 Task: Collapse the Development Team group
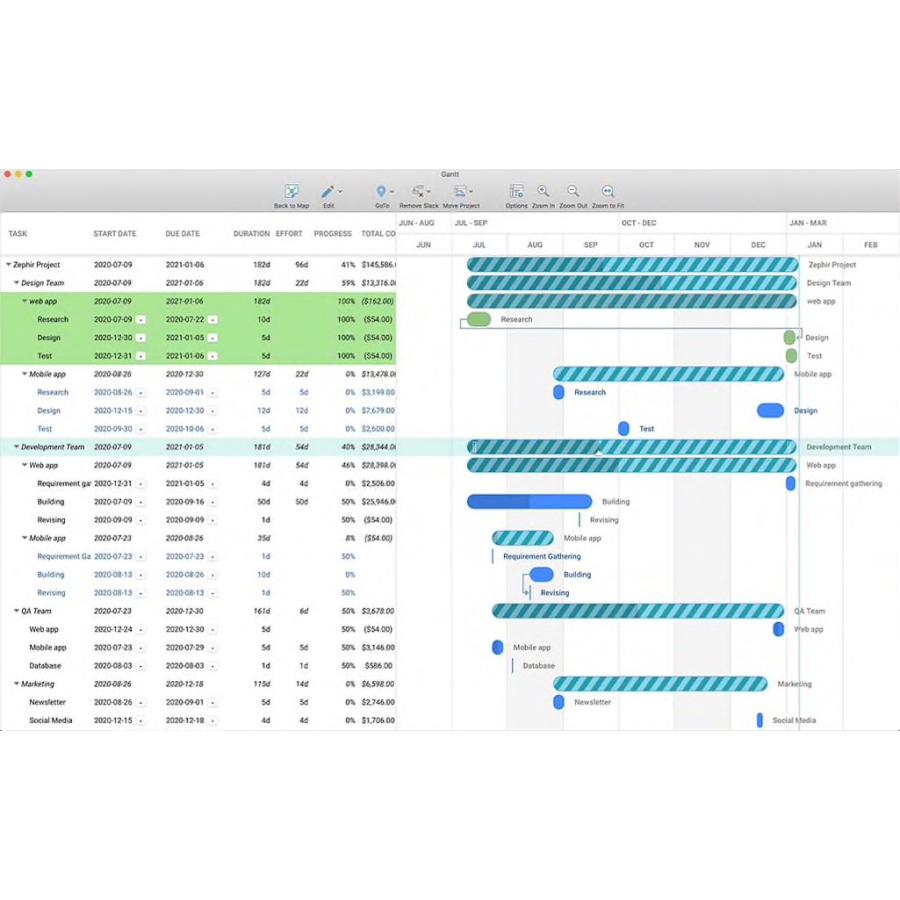pyautogui.click(x=15, y=447)
